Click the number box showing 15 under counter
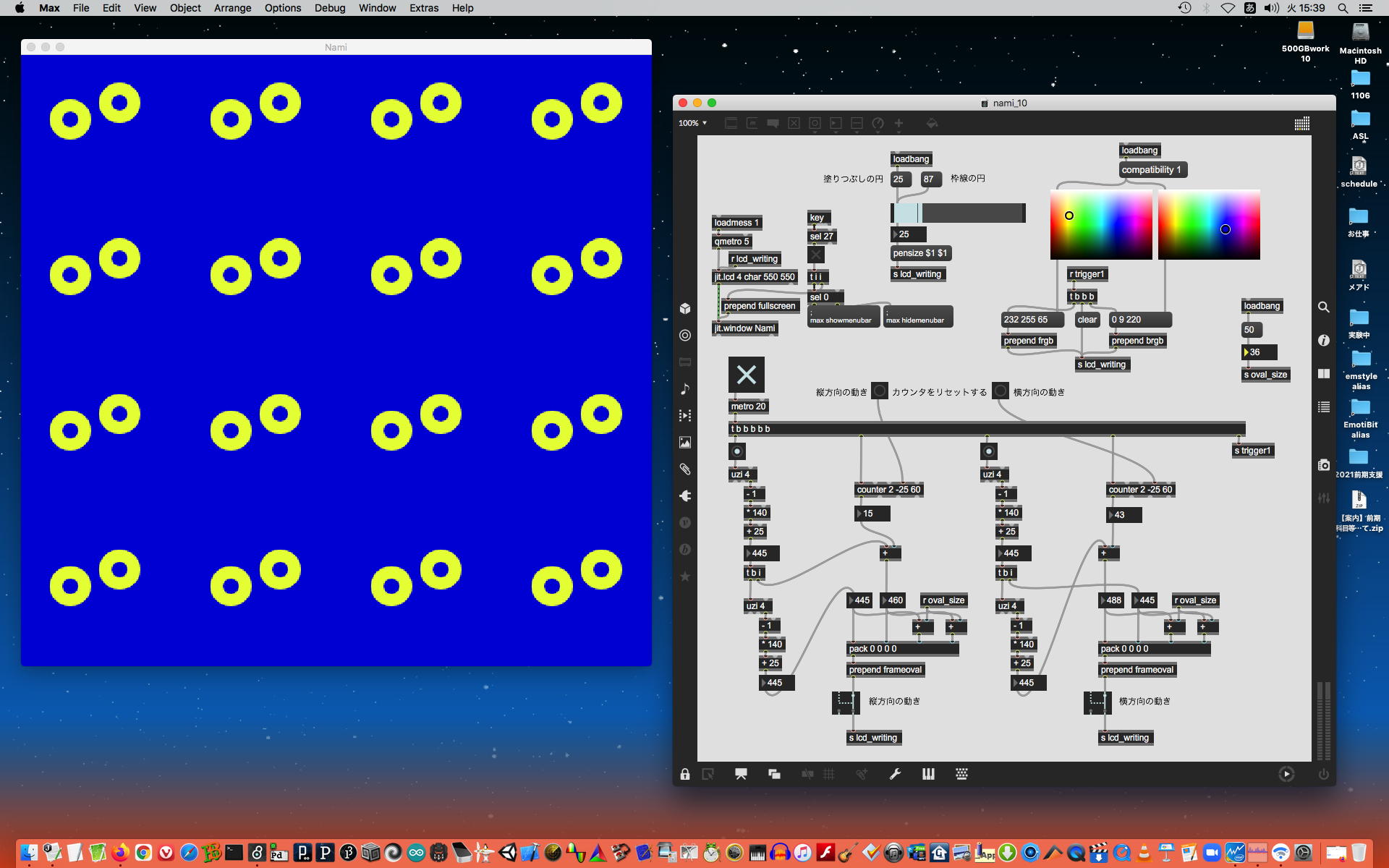The height and width of the screenshot is (868, 1389). pos(872,514)
